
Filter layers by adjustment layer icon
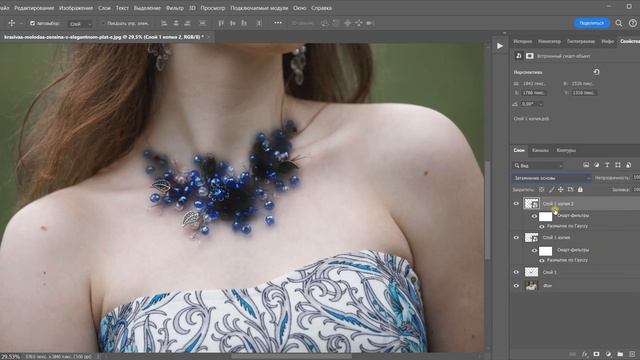click(x=597, y=165)
